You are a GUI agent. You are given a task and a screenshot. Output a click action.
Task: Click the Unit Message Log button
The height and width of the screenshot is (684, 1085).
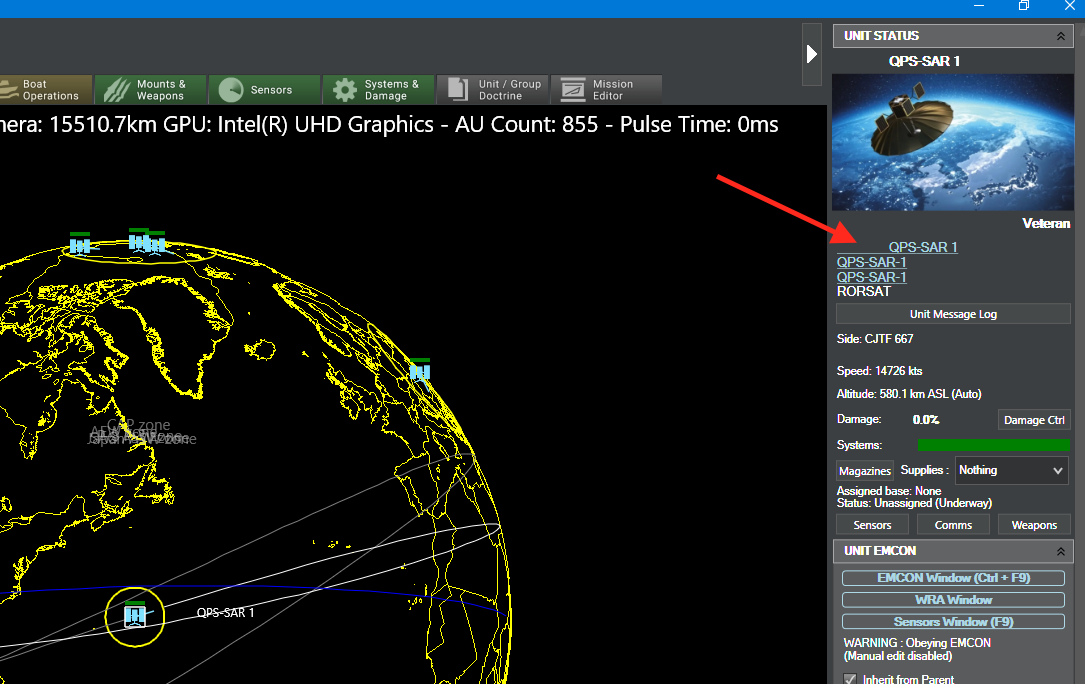click(953, 314)
